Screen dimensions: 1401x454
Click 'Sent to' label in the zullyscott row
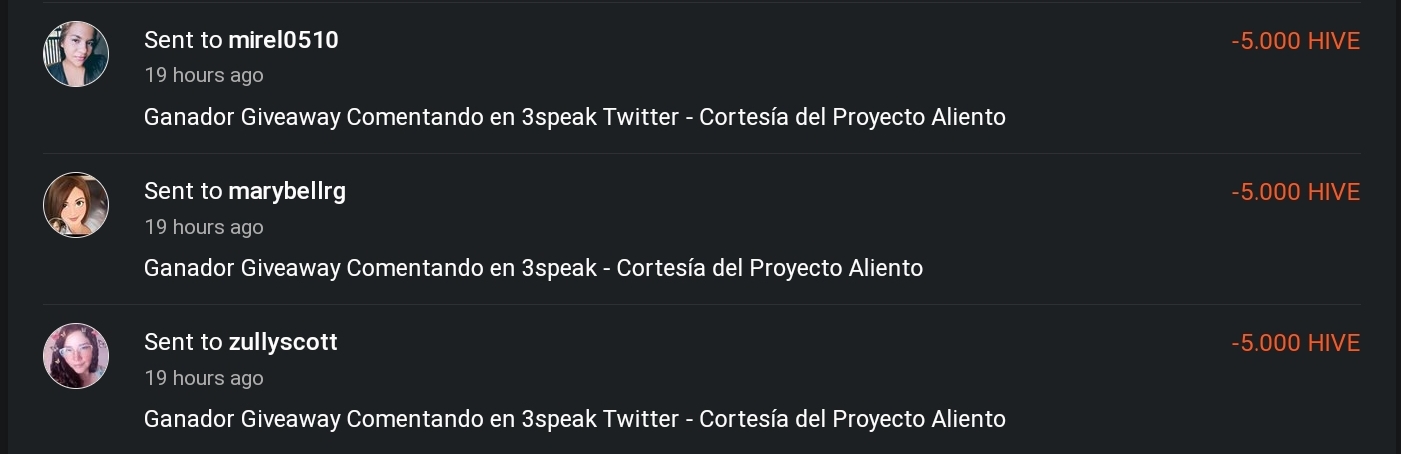(x=183, y=342)
